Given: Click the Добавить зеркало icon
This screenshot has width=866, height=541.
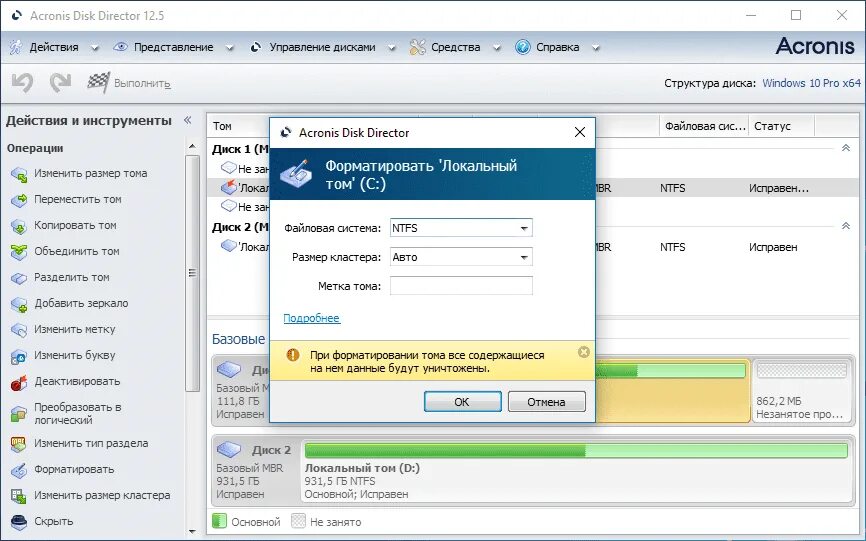Looking at the screenshot, I should click(x=19, y=304).
